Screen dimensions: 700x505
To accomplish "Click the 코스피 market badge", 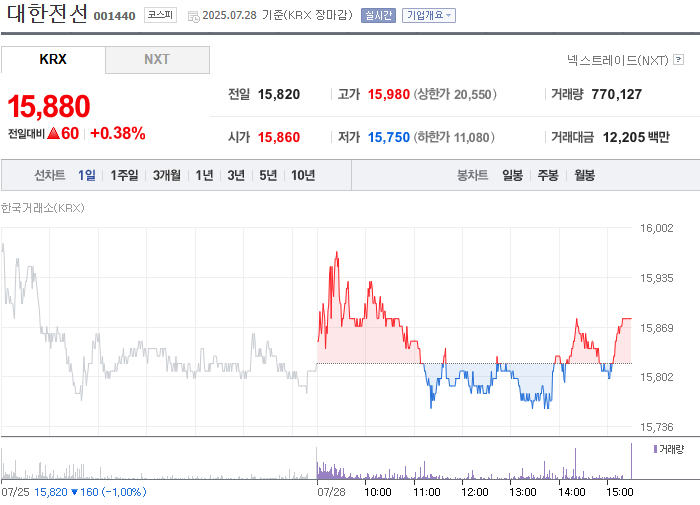I will coord(160,15).
